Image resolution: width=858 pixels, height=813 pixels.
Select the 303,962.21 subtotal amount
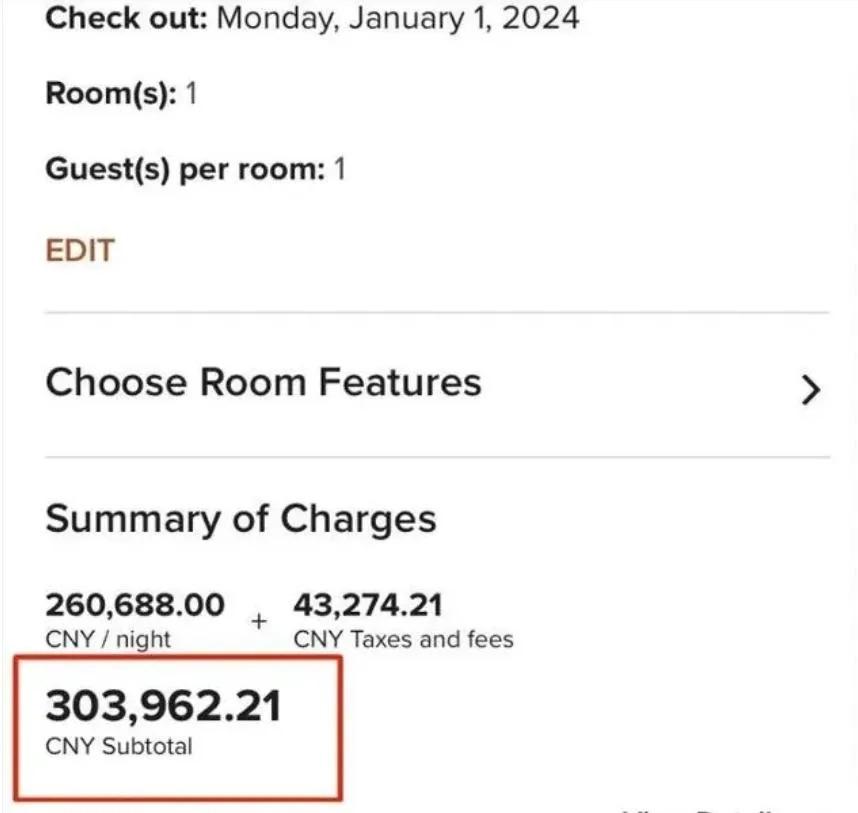point(163,706)
